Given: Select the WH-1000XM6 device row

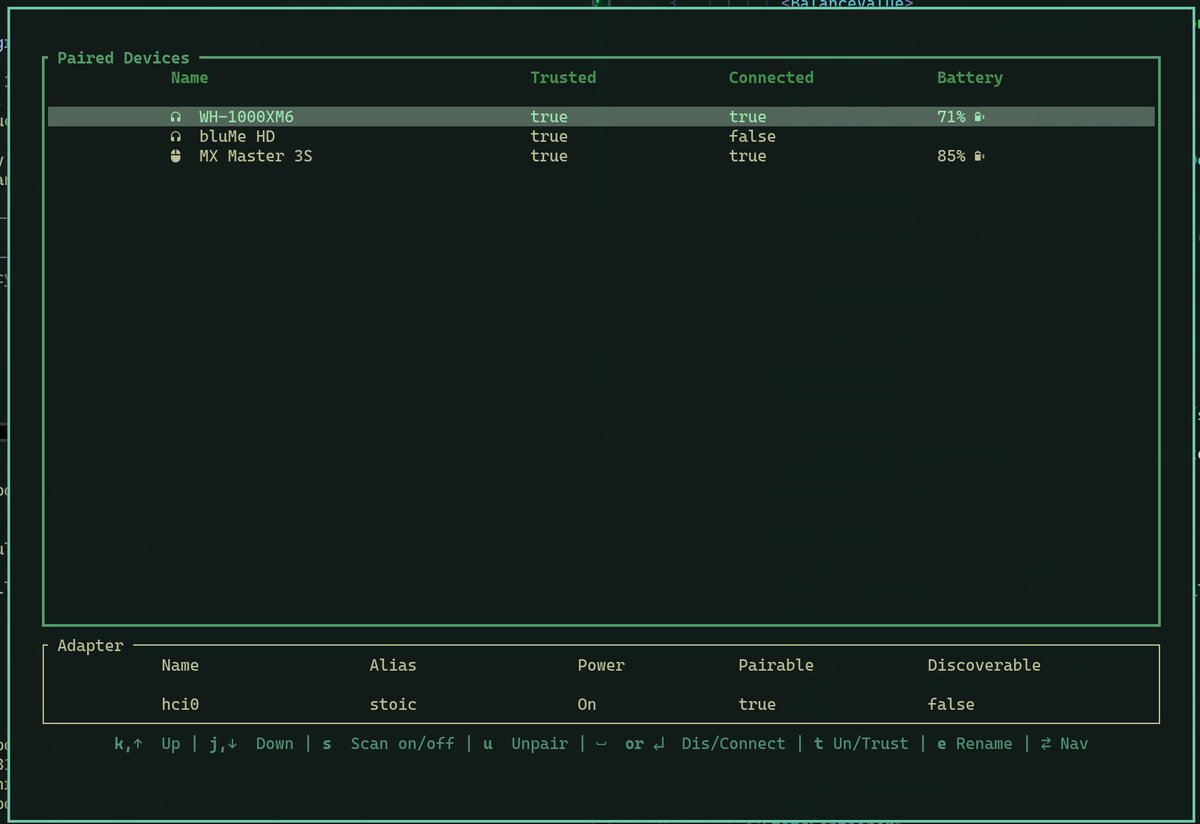Looking at the screenshot, I should click(x=601, y=117).
